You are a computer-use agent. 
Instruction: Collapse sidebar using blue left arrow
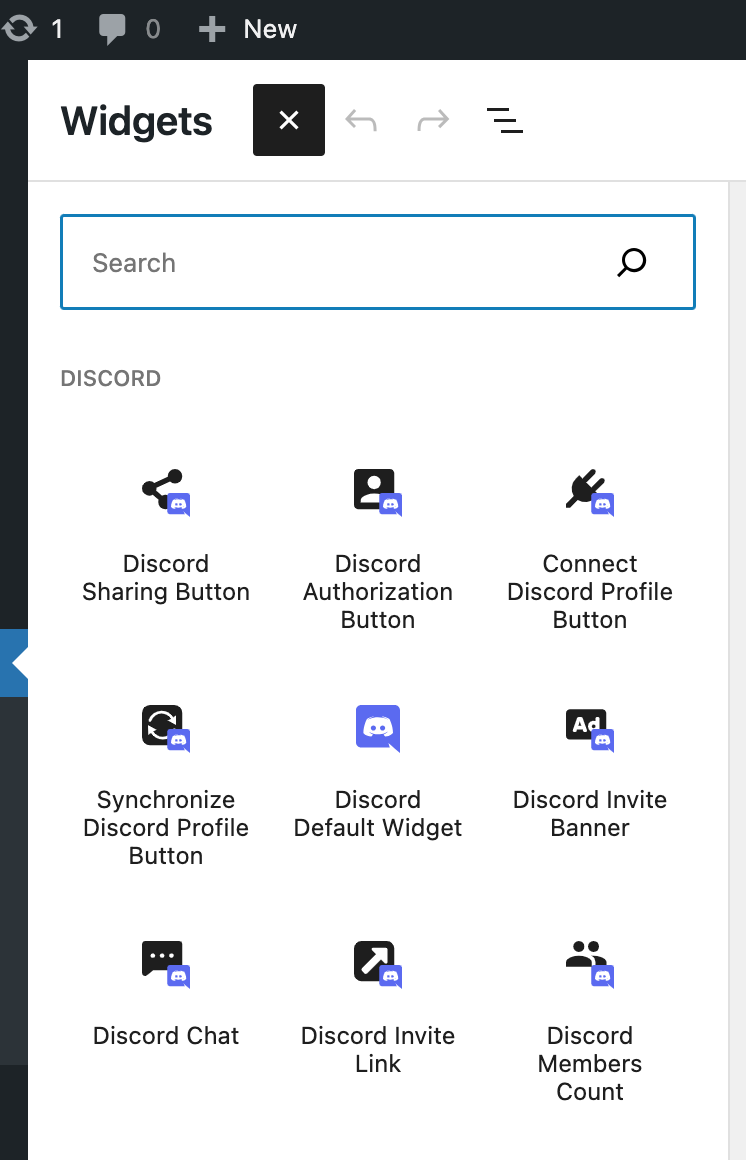[x=15, y=663]
